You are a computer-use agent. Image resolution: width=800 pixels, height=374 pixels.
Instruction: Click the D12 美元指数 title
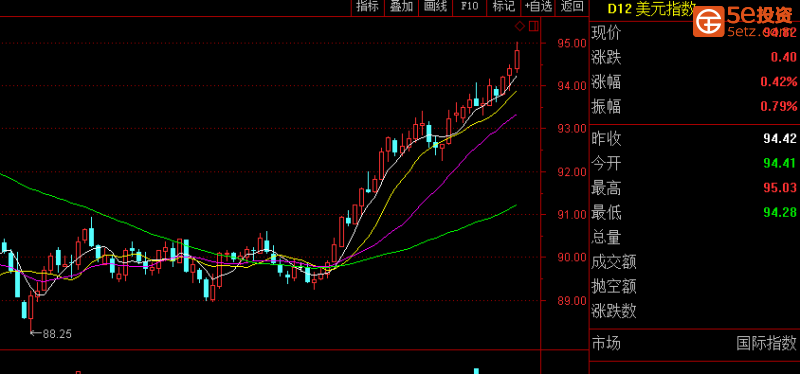651,9
